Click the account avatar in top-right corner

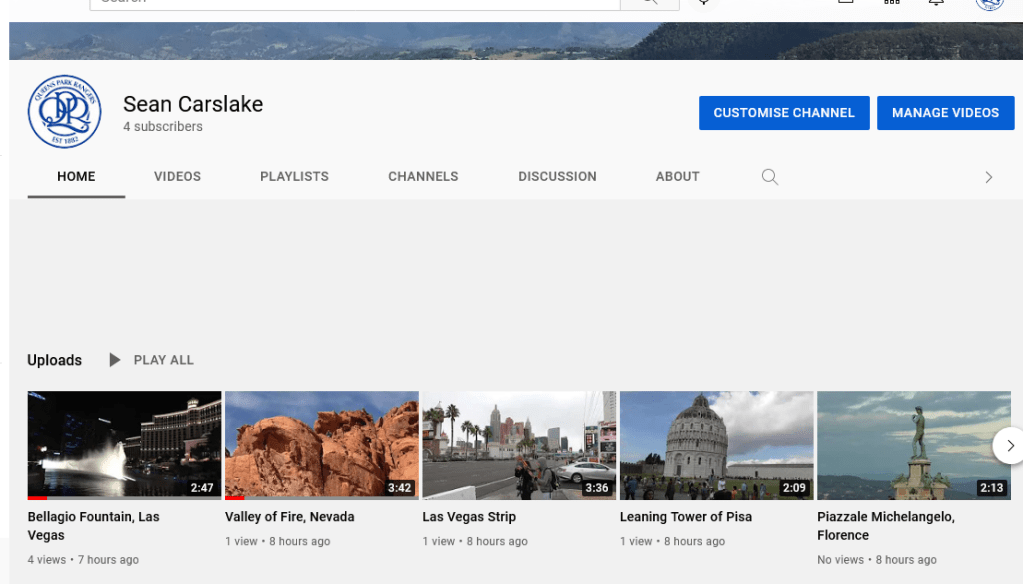pos(989,3)
